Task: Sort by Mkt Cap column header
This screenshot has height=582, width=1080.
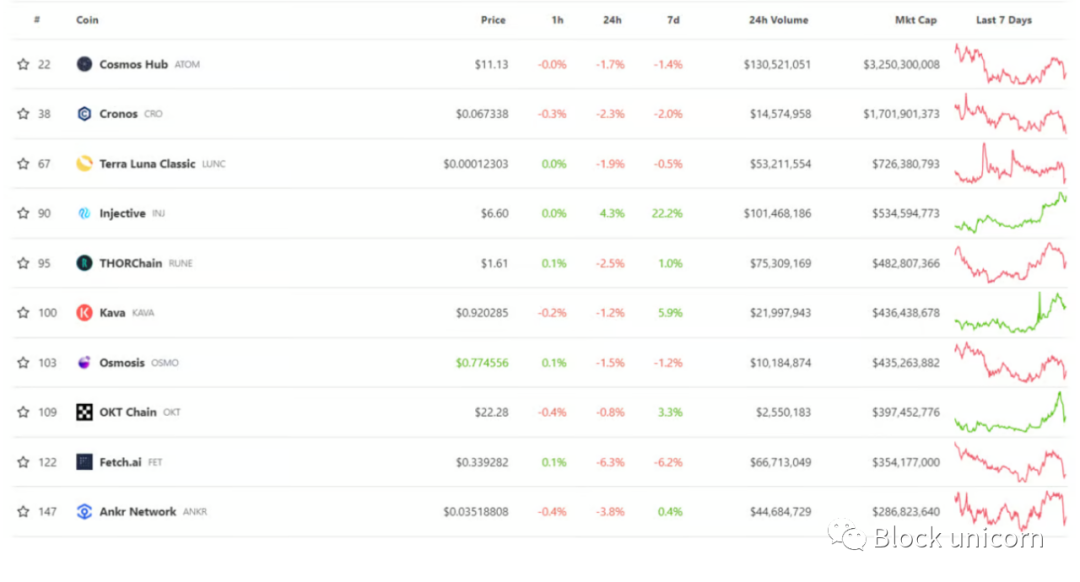Action: tap(916, 20)
